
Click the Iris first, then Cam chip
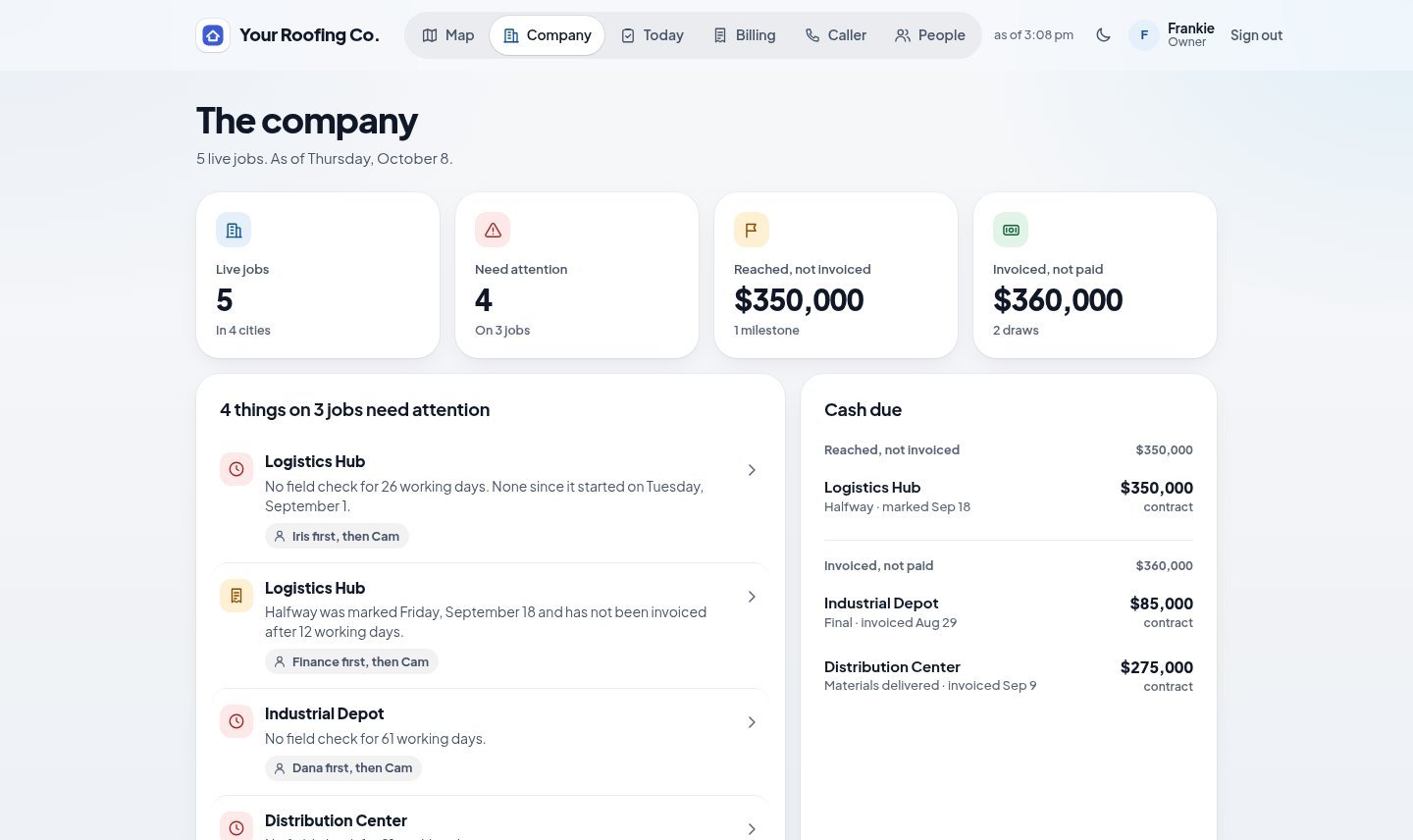(337, 536)
